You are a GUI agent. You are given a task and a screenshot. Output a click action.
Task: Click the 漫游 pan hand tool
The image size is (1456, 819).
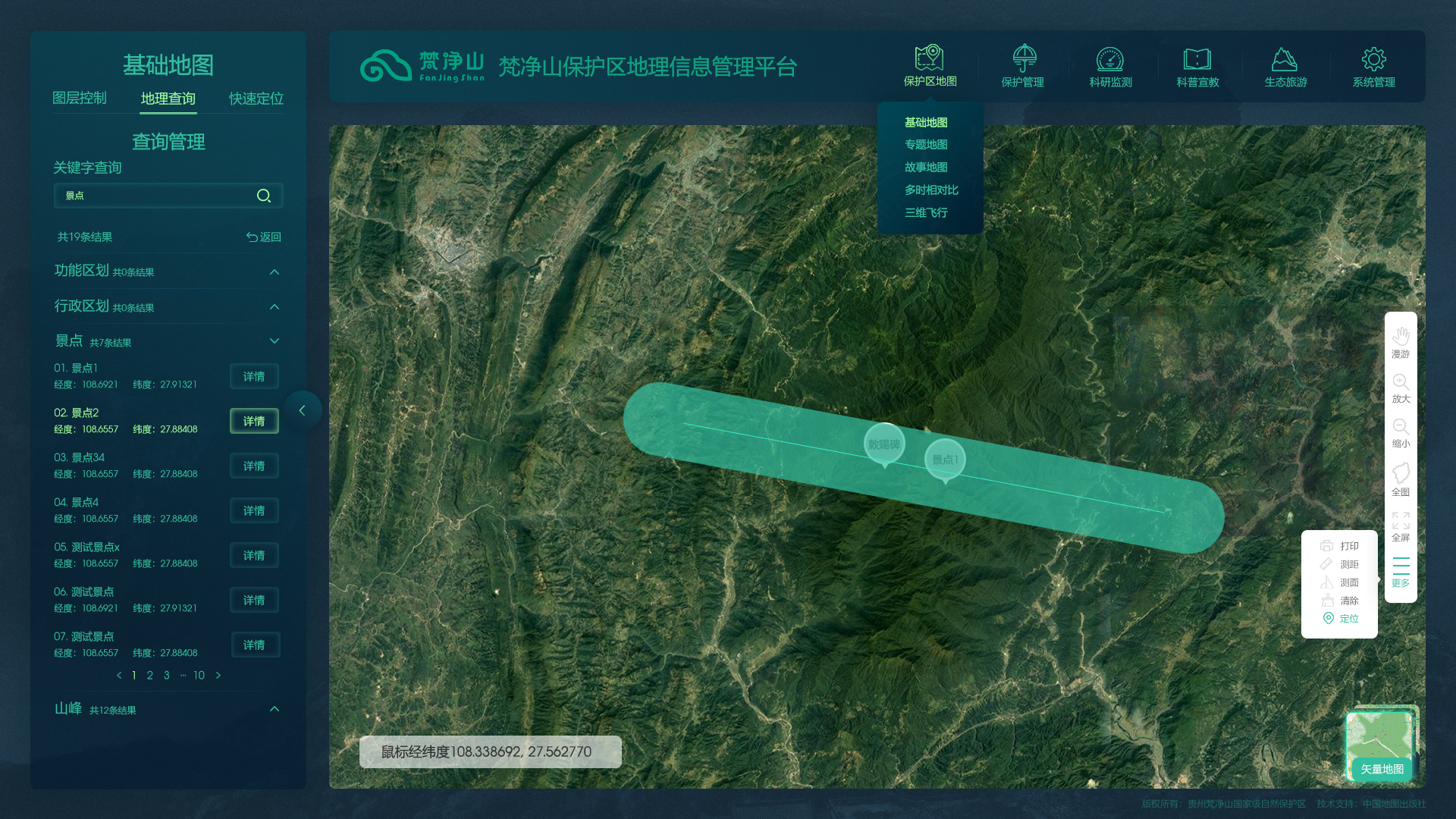point(1401,337)
